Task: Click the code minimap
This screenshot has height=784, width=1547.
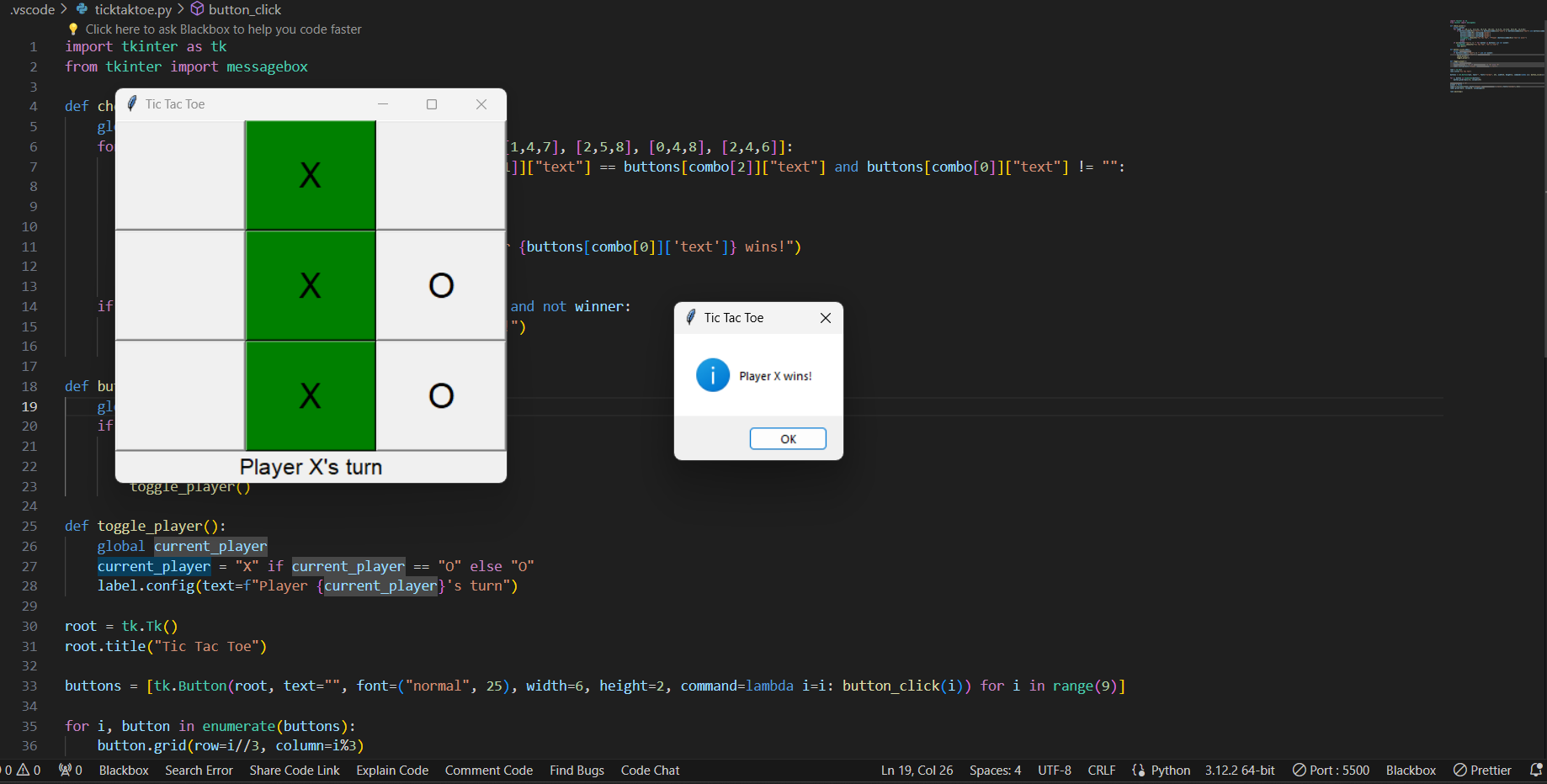Action: [1496, 56]
